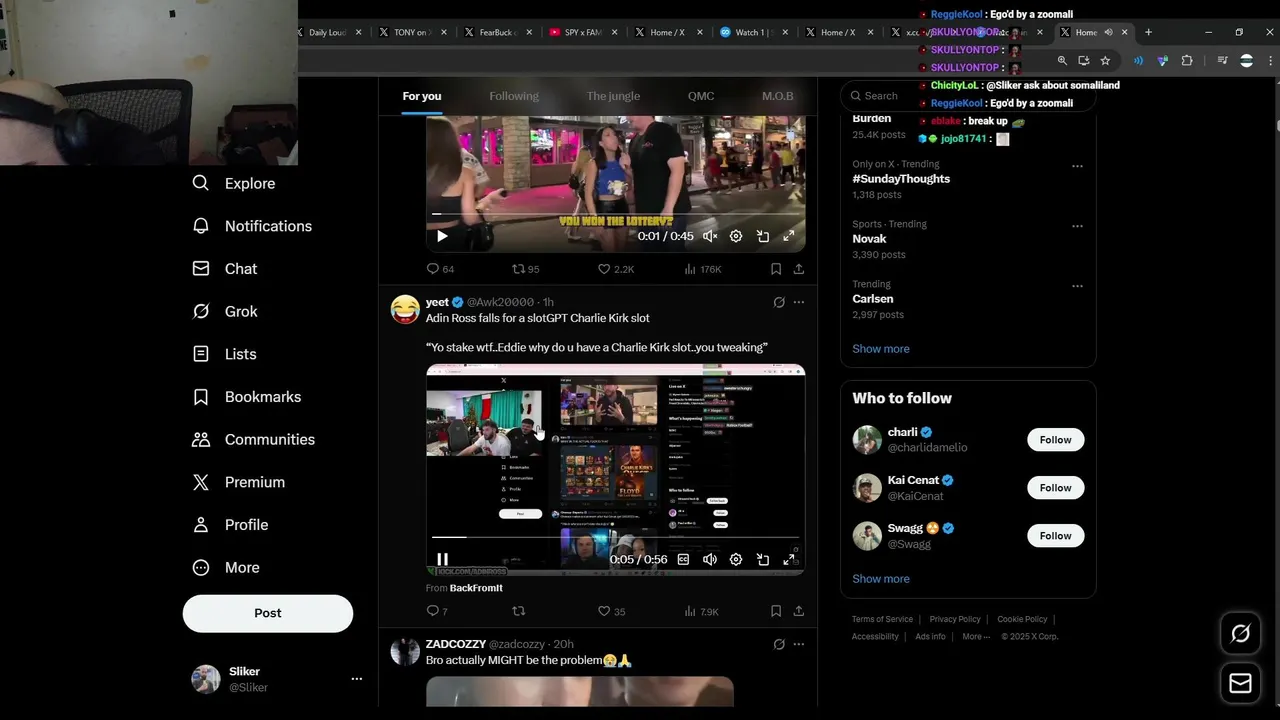Open Communities in the sidebar

click(x=253, y=439)
